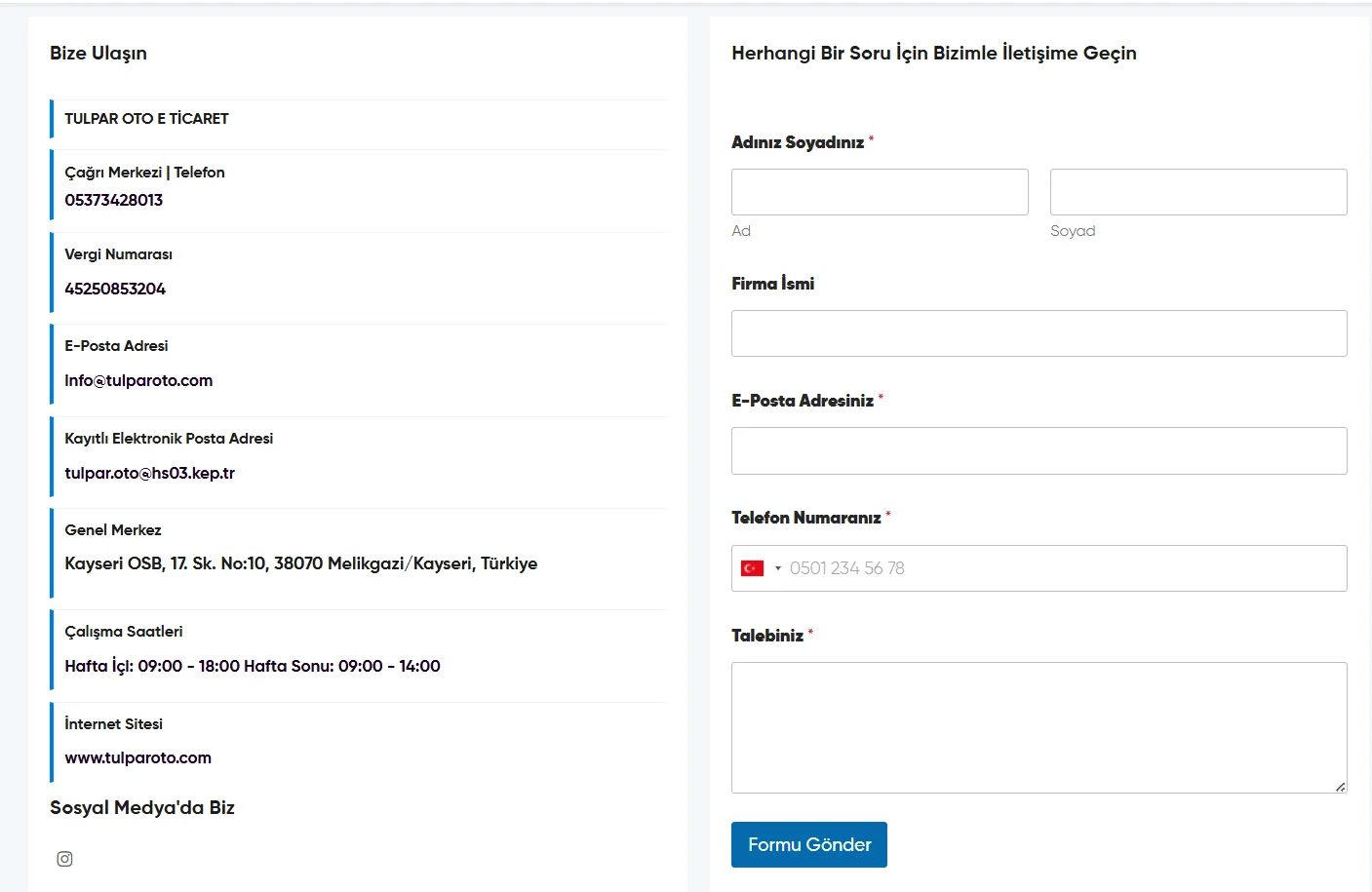The width and height of the screenshot is (1372, 892).
Task: Click inside the Talebiniz text area
Action: coord(1039,727)
